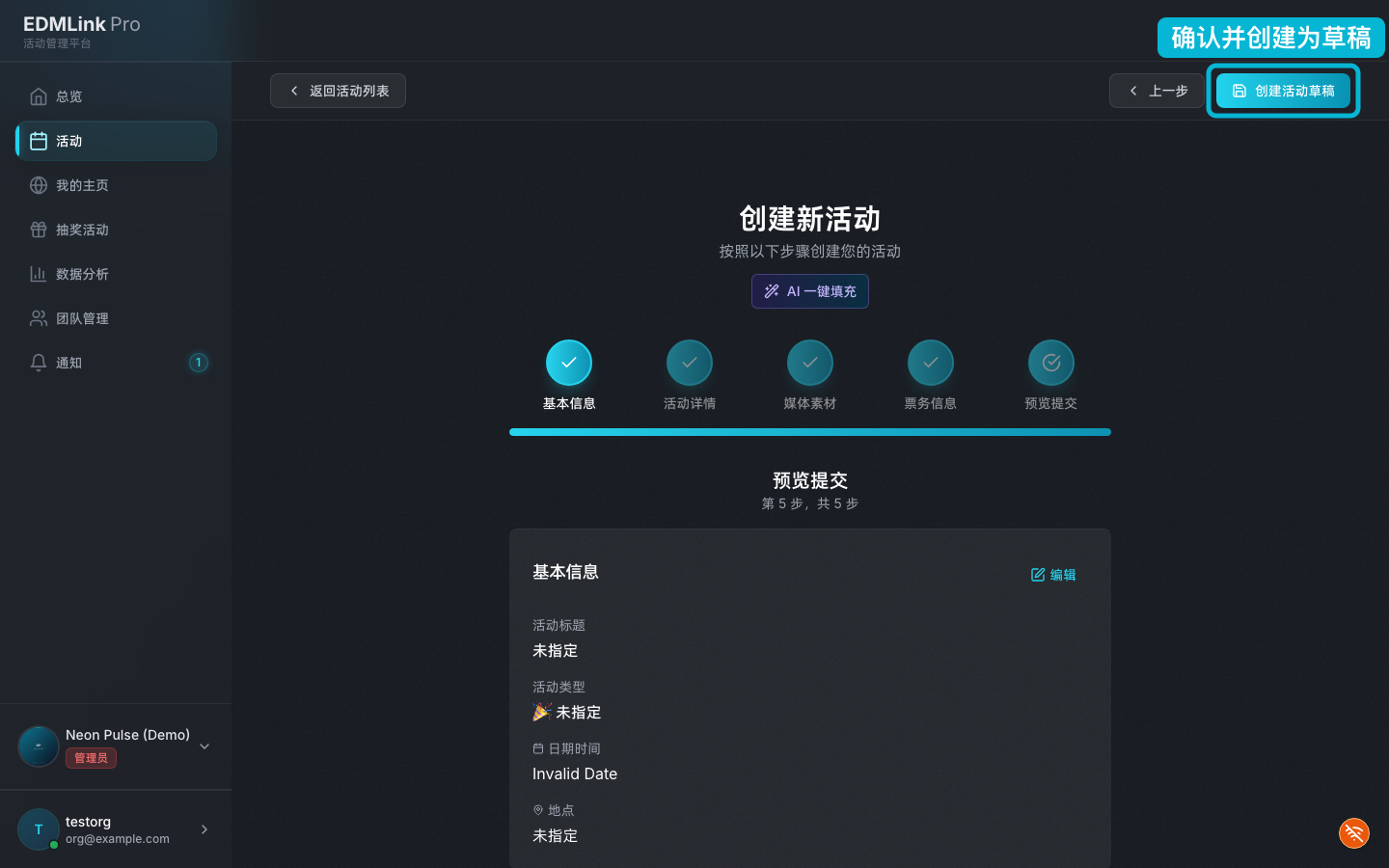Screen dimensions: 1389x868
Task: Click the party popper emoji beside 活动类型 value
Action: [x=541, y=712]
